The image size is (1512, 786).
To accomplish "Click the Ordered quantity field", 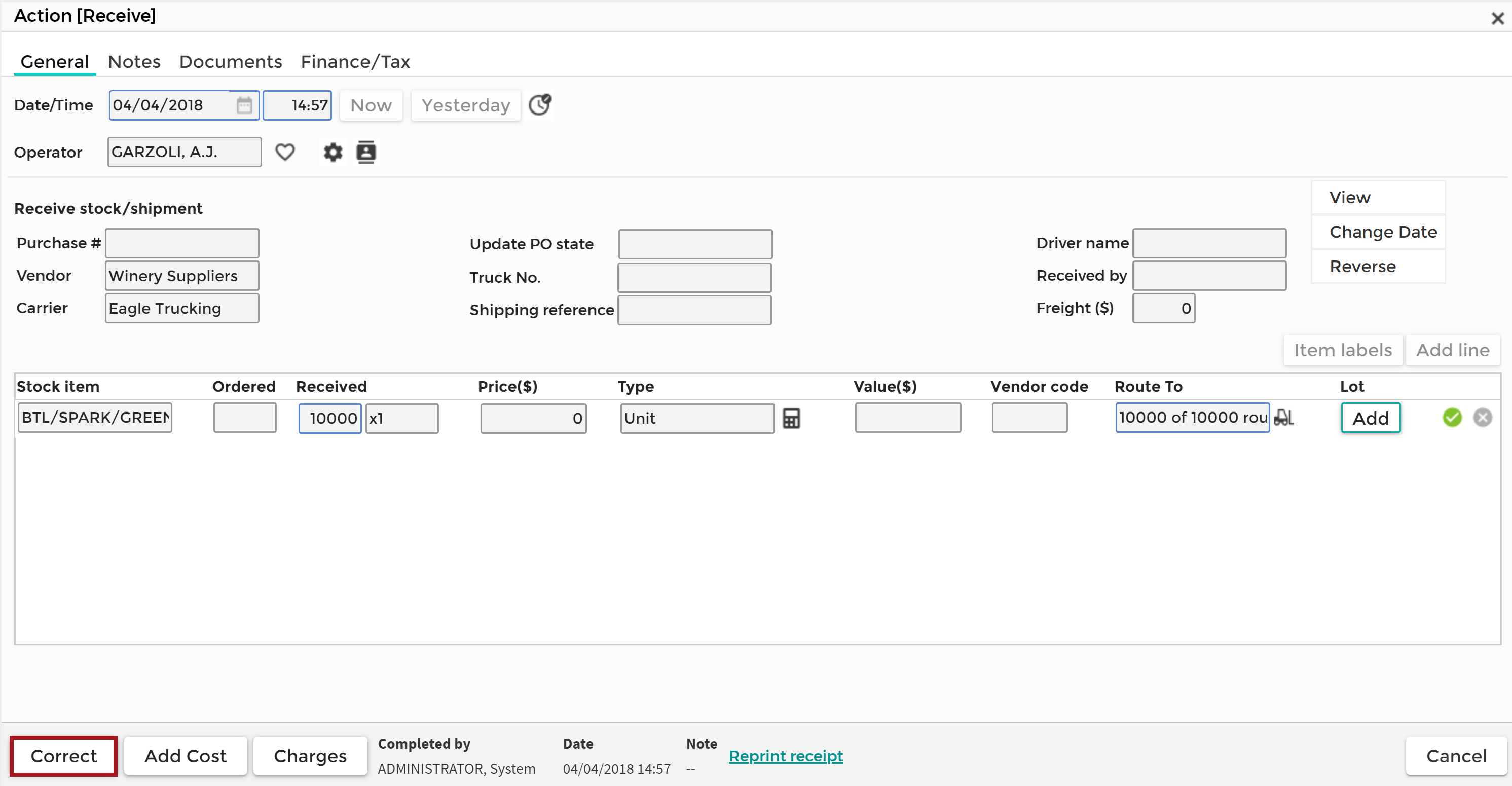I will coord(245,418).
